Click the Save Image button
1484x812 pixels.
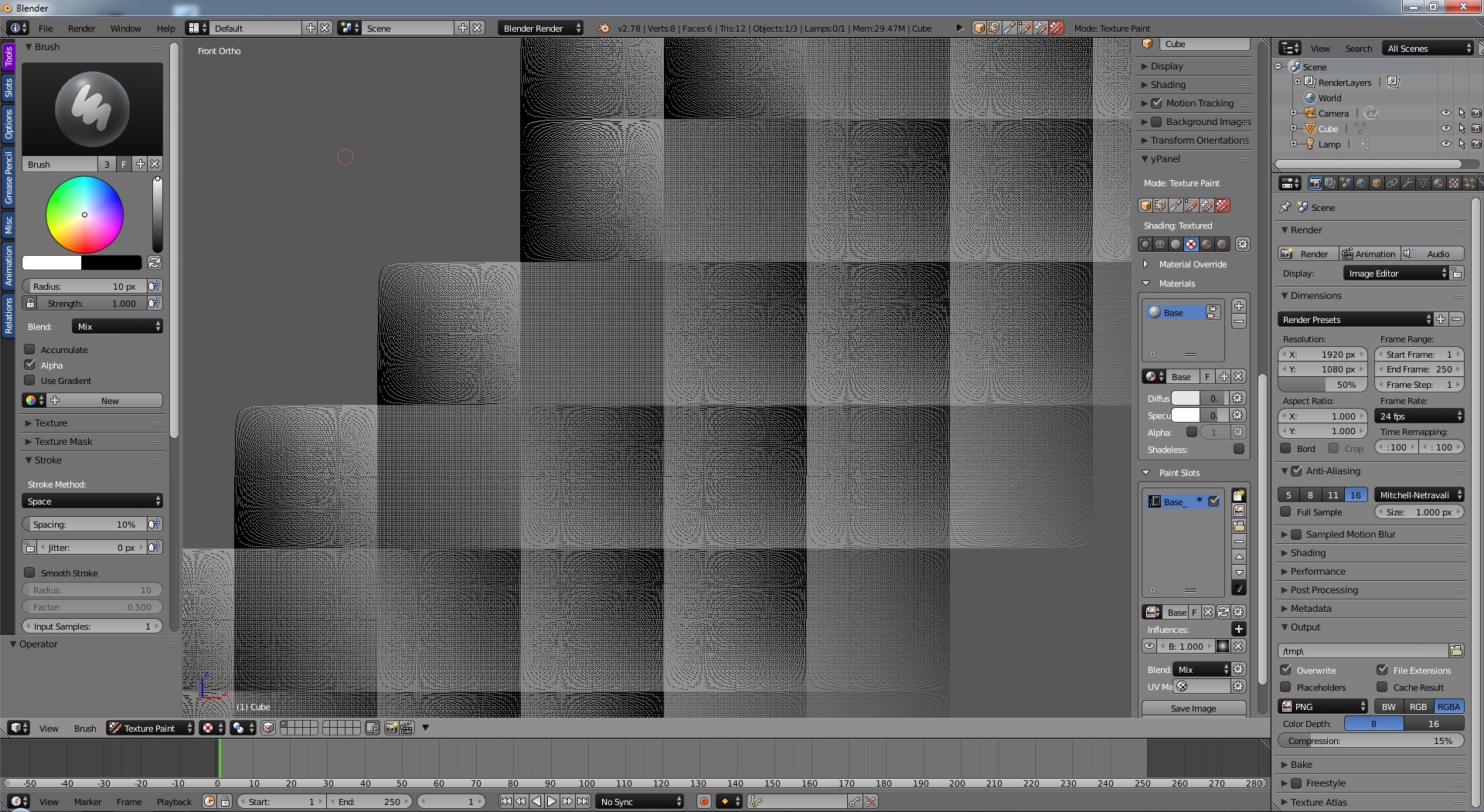pyautogui.click(x=1193, y=708)
